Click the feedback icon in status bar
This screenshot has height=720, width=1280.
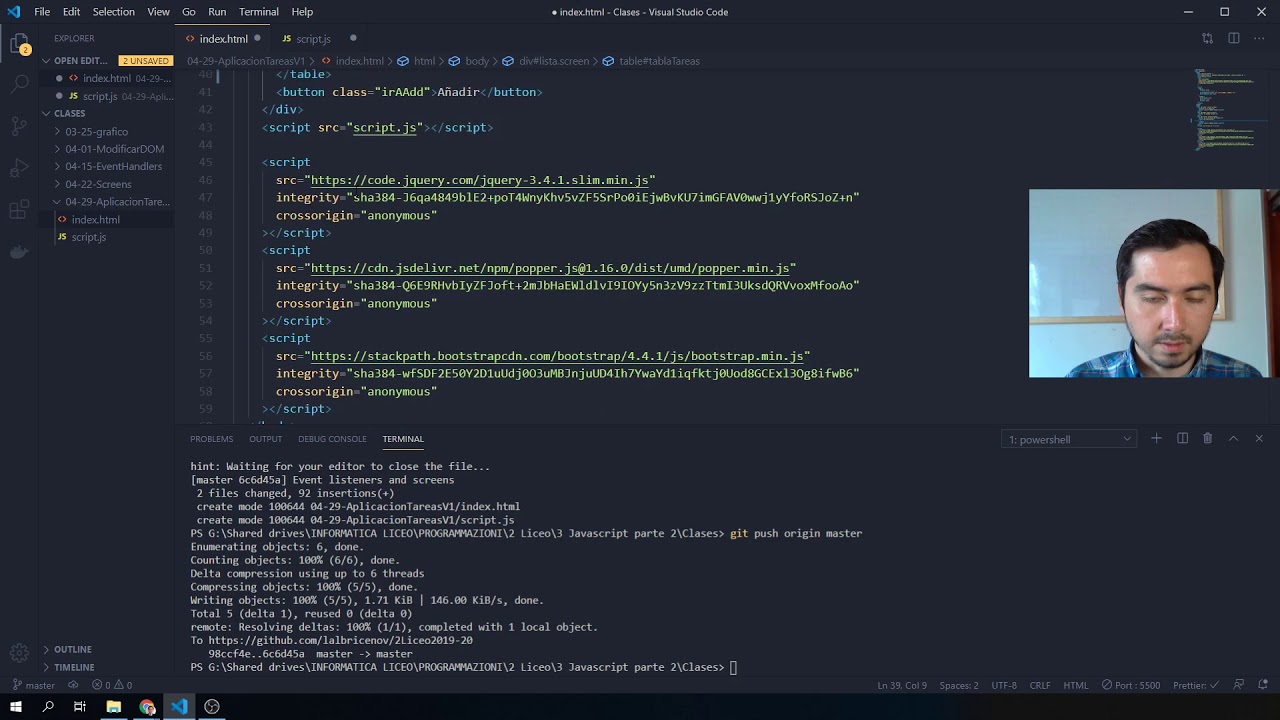1239,686
